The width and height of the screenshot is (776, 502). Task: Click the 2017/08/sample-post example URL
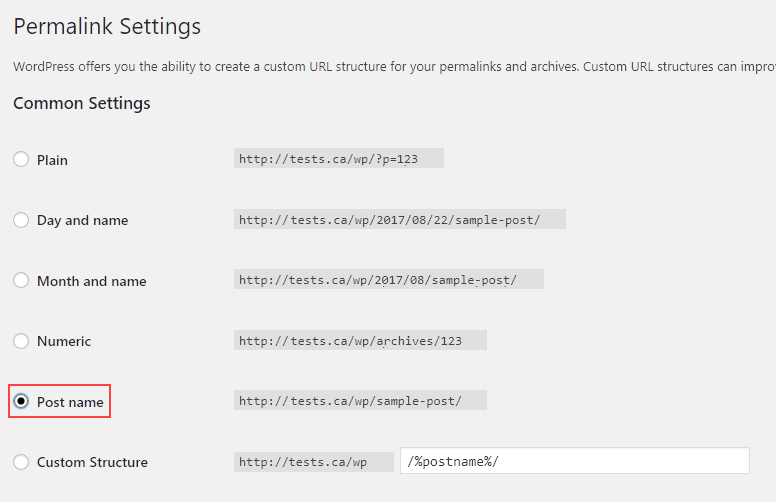388,280
